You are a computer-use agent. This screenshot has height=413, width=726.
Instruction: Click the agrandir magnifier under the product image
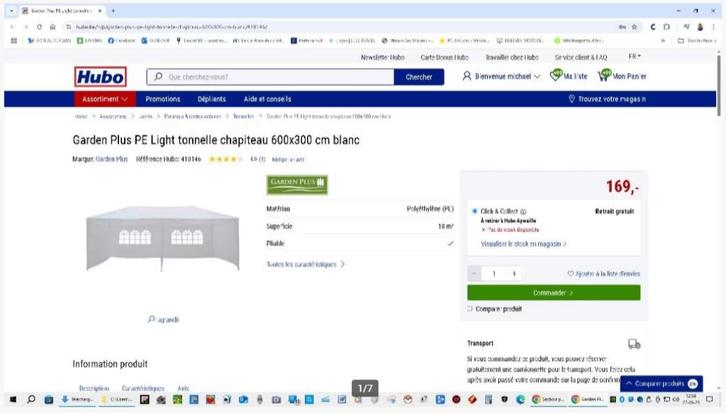(152, 320)
